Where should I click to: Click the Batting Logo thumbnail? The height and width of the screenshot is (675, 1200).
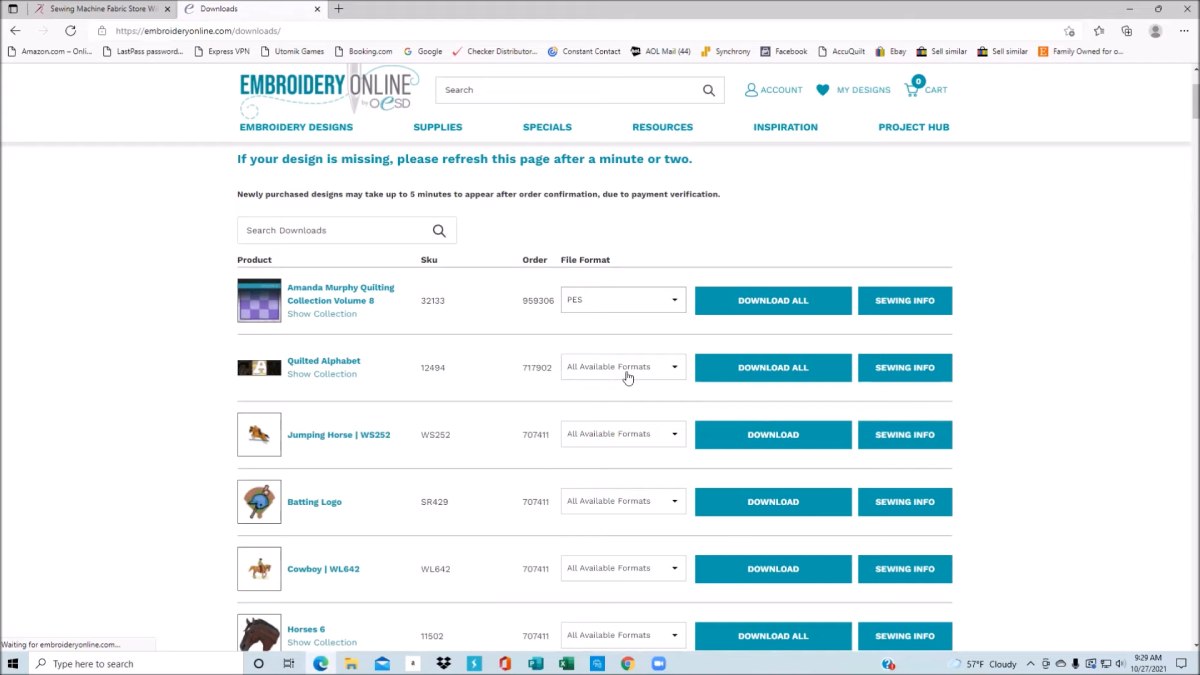click(259, 502)
